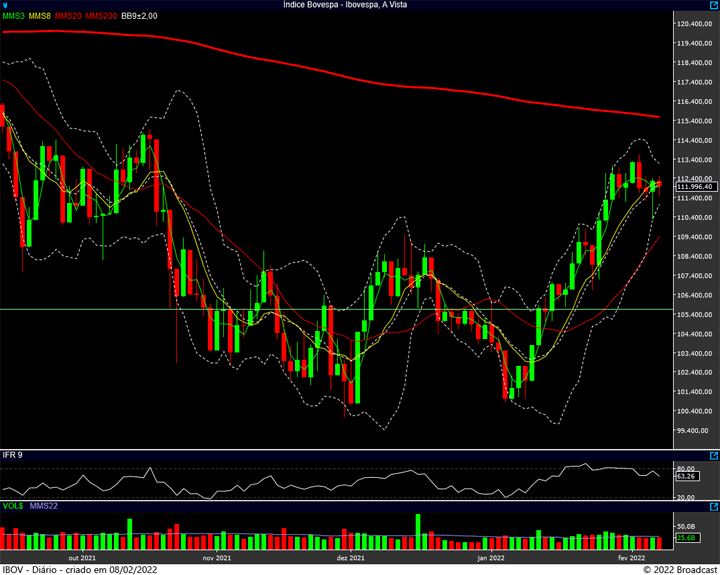Select the MMS8 moving average legend
720x575 pixels.
tap(39, 16)
